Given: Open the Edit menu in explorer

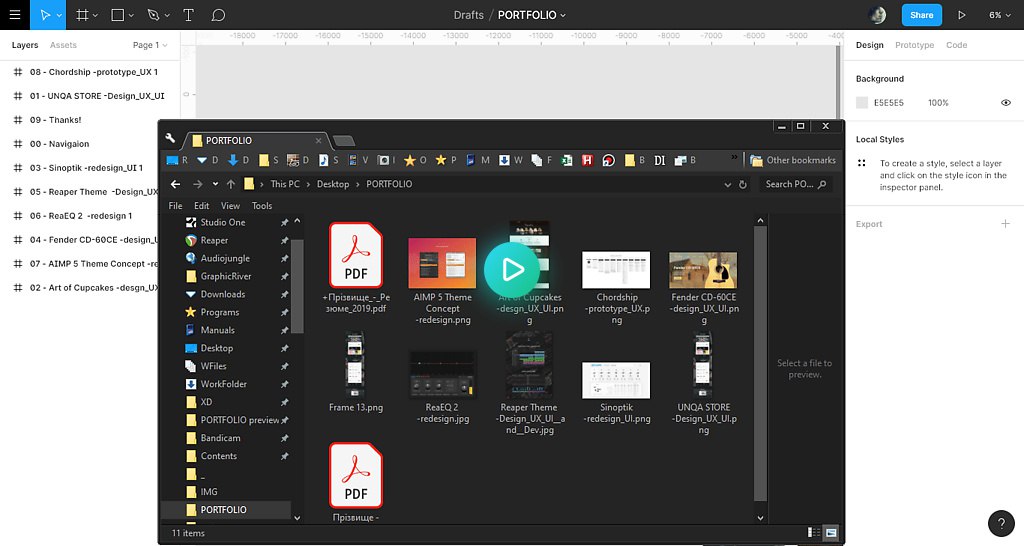Looking at the screenshot, I should [201, 206].
